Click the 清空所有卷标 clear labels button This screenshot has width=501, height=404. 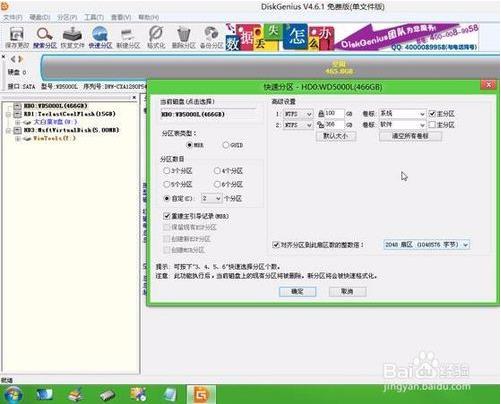coord(410,136)
